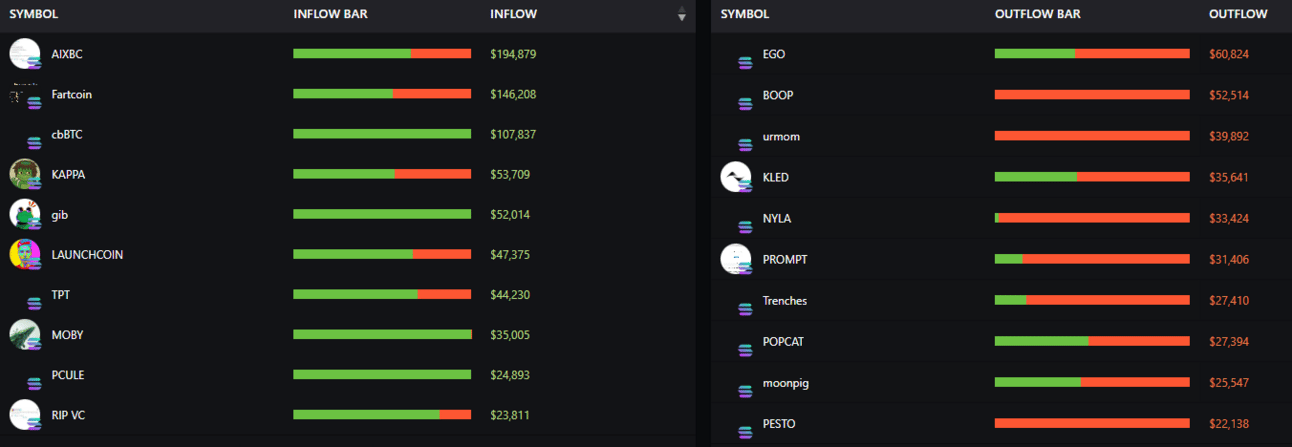Viewport: 1292px width, 447px height.
Task: Open the cbBTC symbol name
Action: 67,135
